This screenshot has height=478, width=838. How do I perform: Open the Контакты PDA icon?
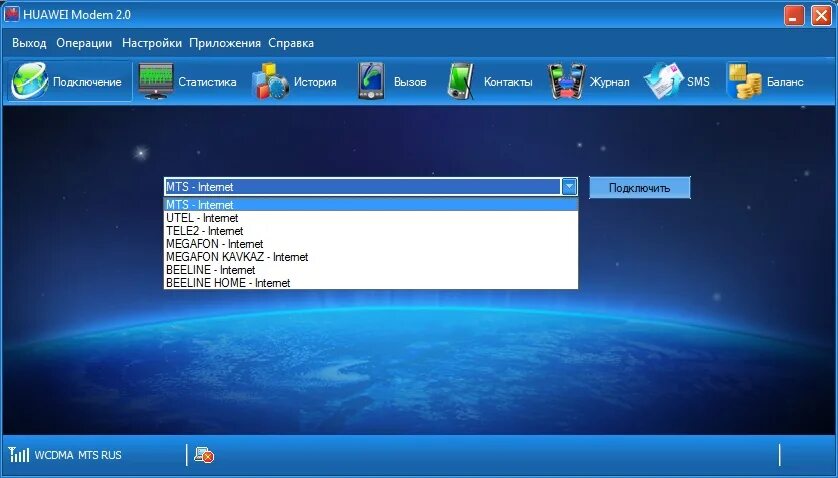460,81
